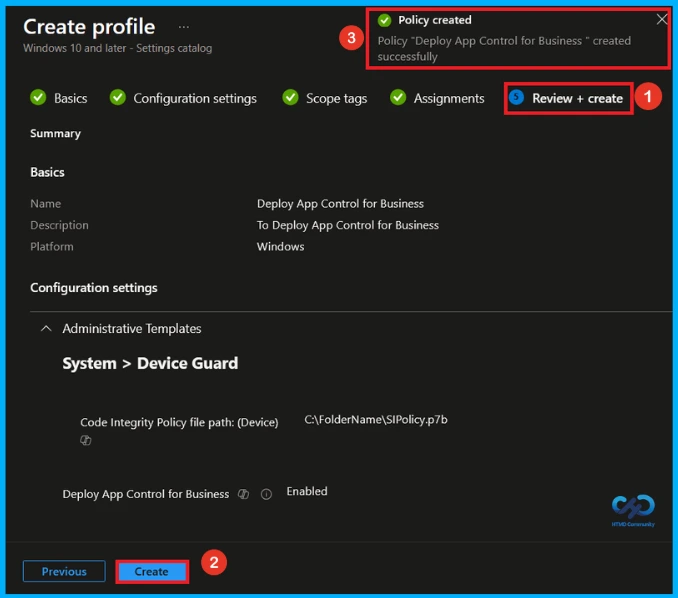Select the description 'To Deploy App Control for Business'
678x598 pixels.
click(348, 225)
